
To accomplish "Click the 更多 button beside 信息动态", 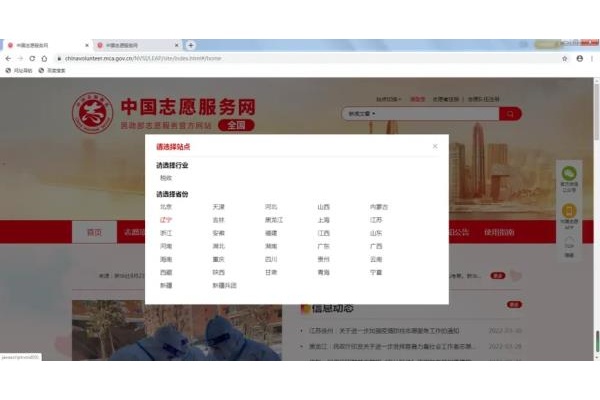I will 514,305.
